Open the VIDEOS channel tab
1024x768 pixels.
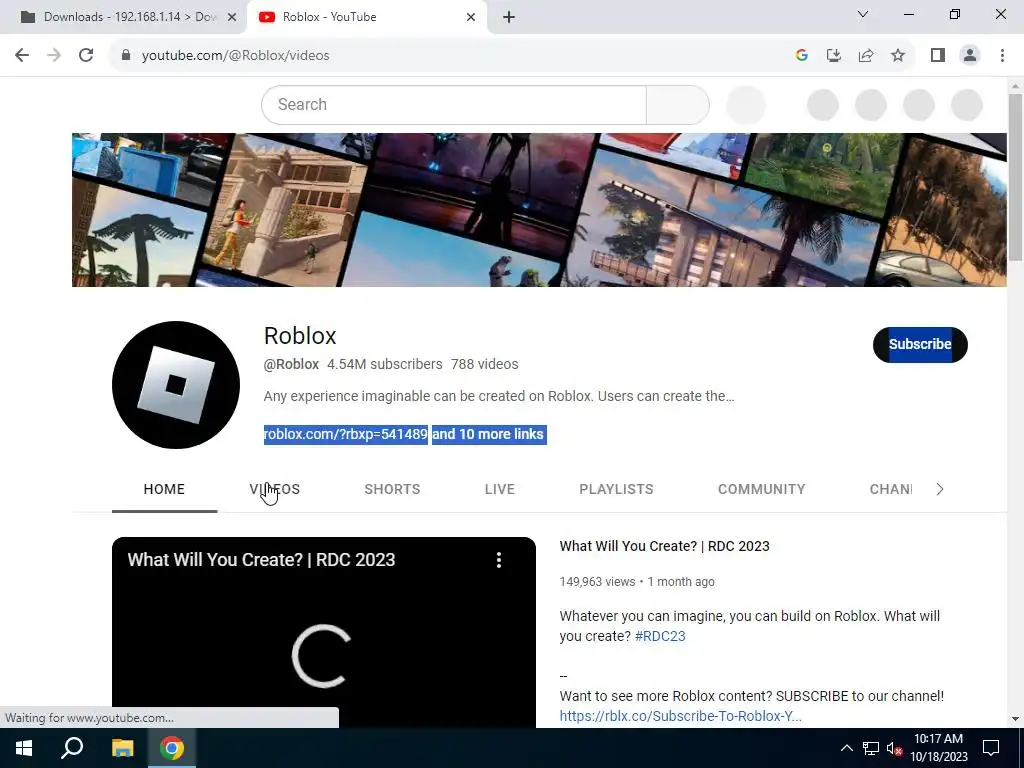(x=274, y=489)
